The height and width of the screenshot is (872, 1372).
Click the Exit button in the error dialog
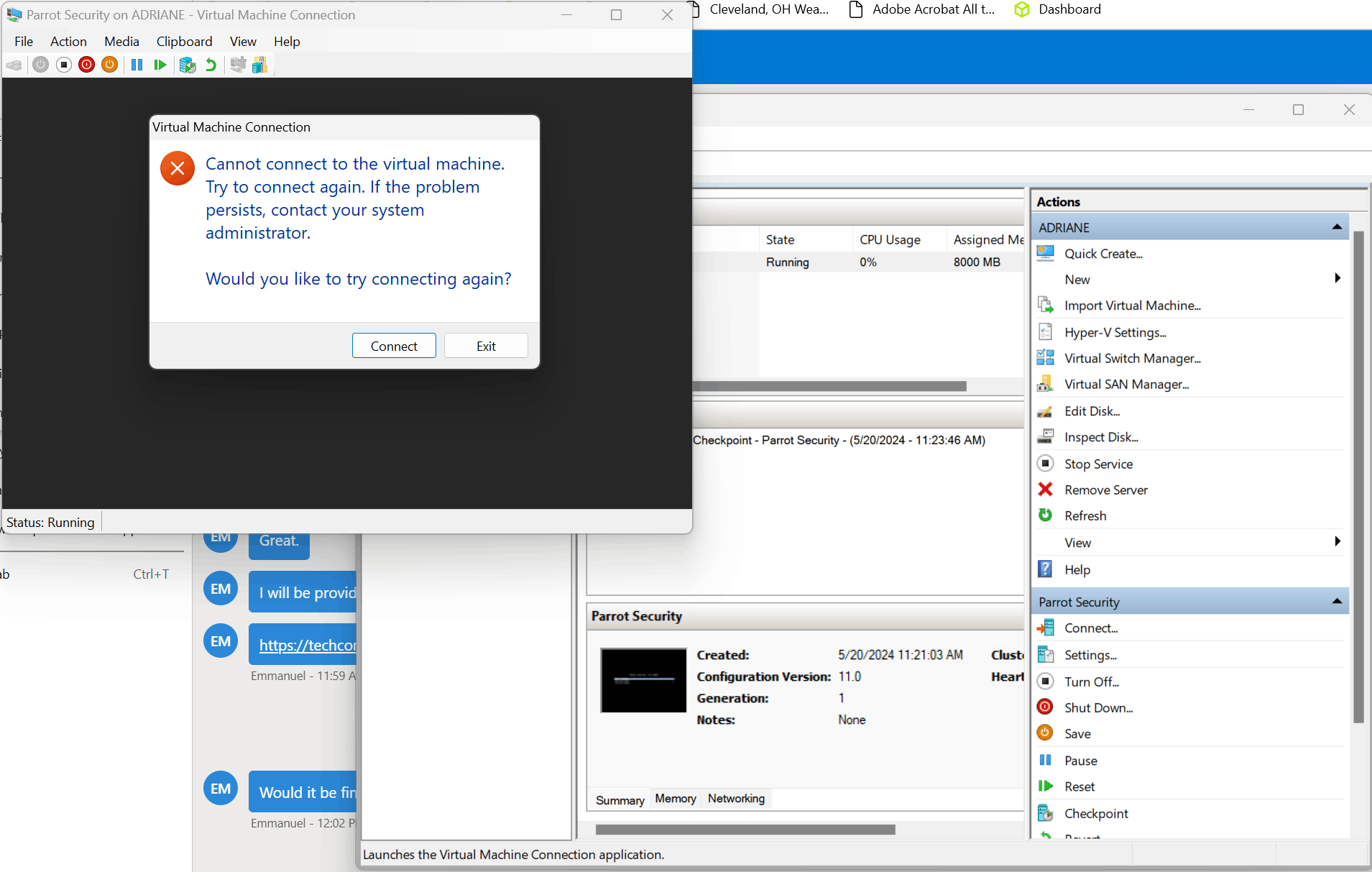[x=486, y=346]
